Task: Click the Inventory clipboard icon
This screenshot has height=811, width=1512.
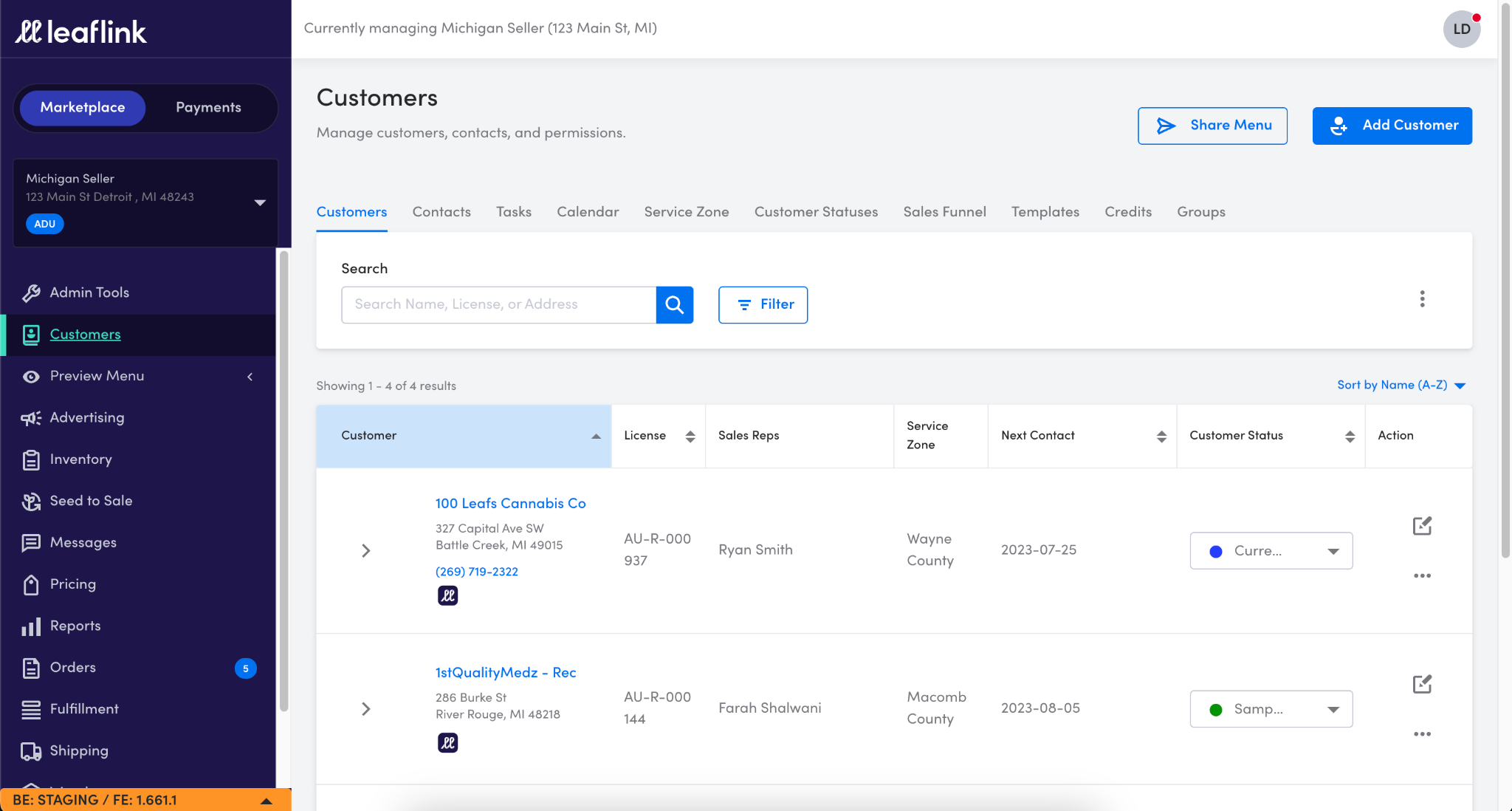Action: click(31, 460)
